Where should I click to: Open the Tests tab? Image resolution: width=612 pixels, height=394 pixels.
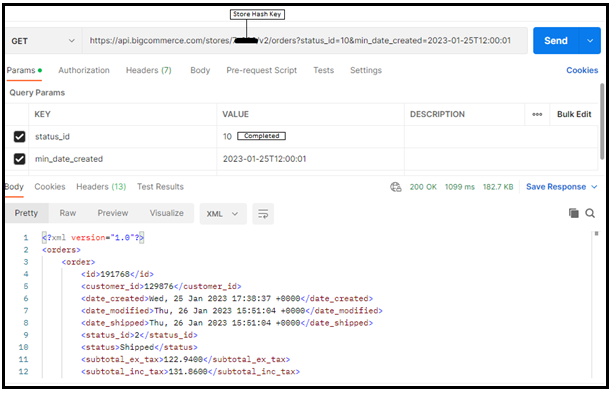pyautogui.click(x=324, y=70)
